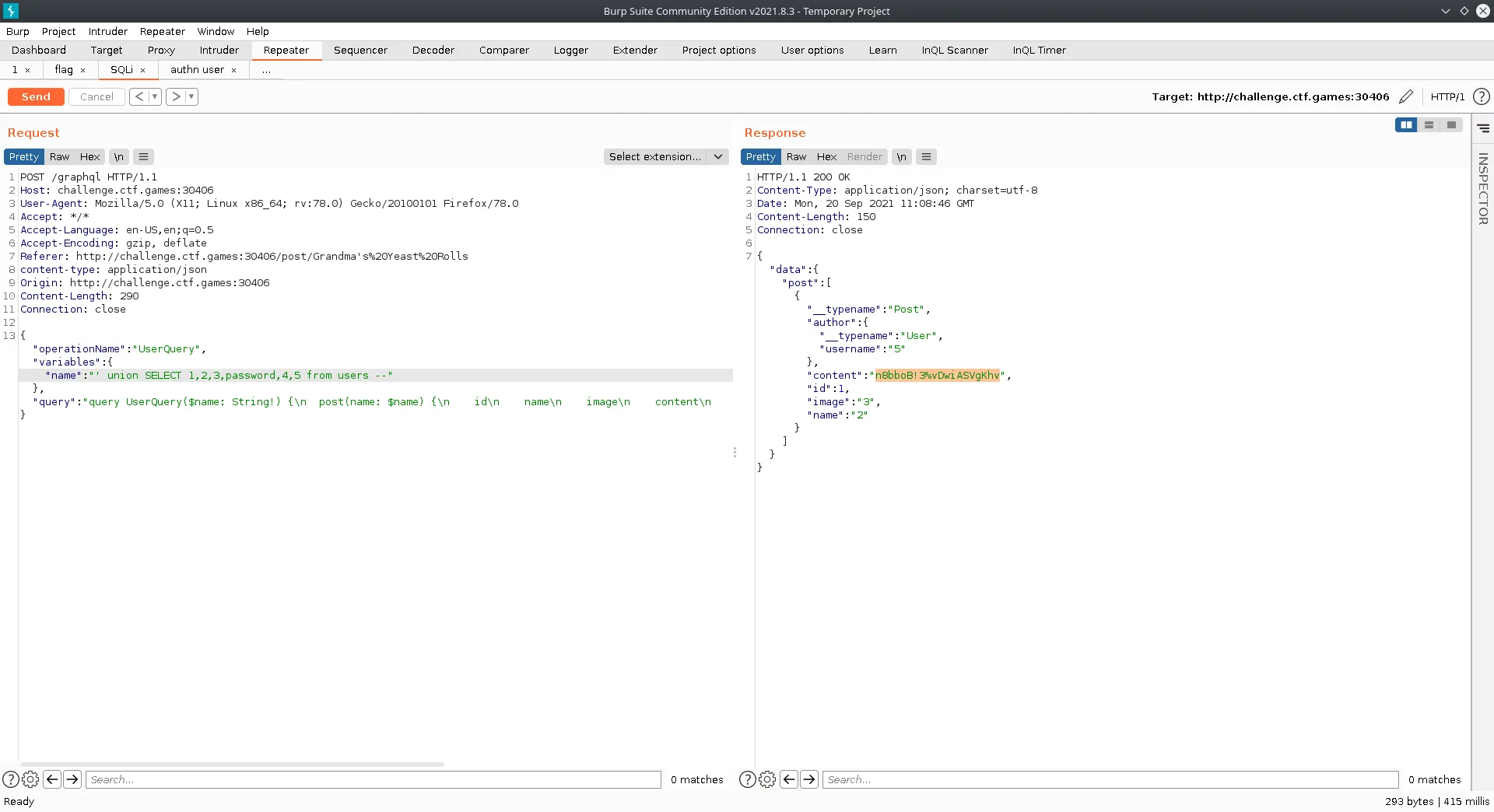Open request search settings gear

pyautogui.click(x=30, y=779)
